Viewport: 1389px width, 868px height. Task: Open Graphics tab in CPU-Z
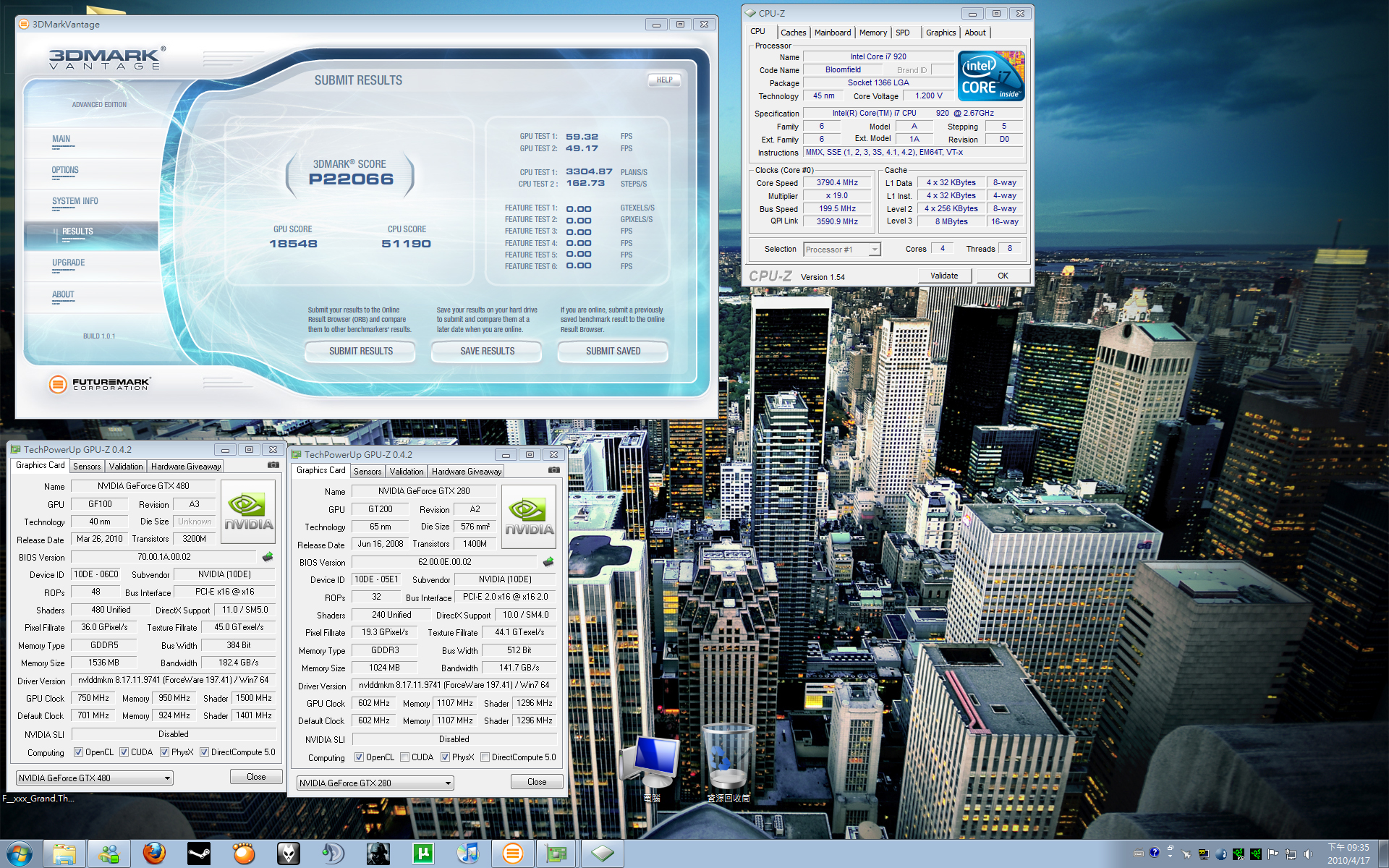(x=940, y=33)
